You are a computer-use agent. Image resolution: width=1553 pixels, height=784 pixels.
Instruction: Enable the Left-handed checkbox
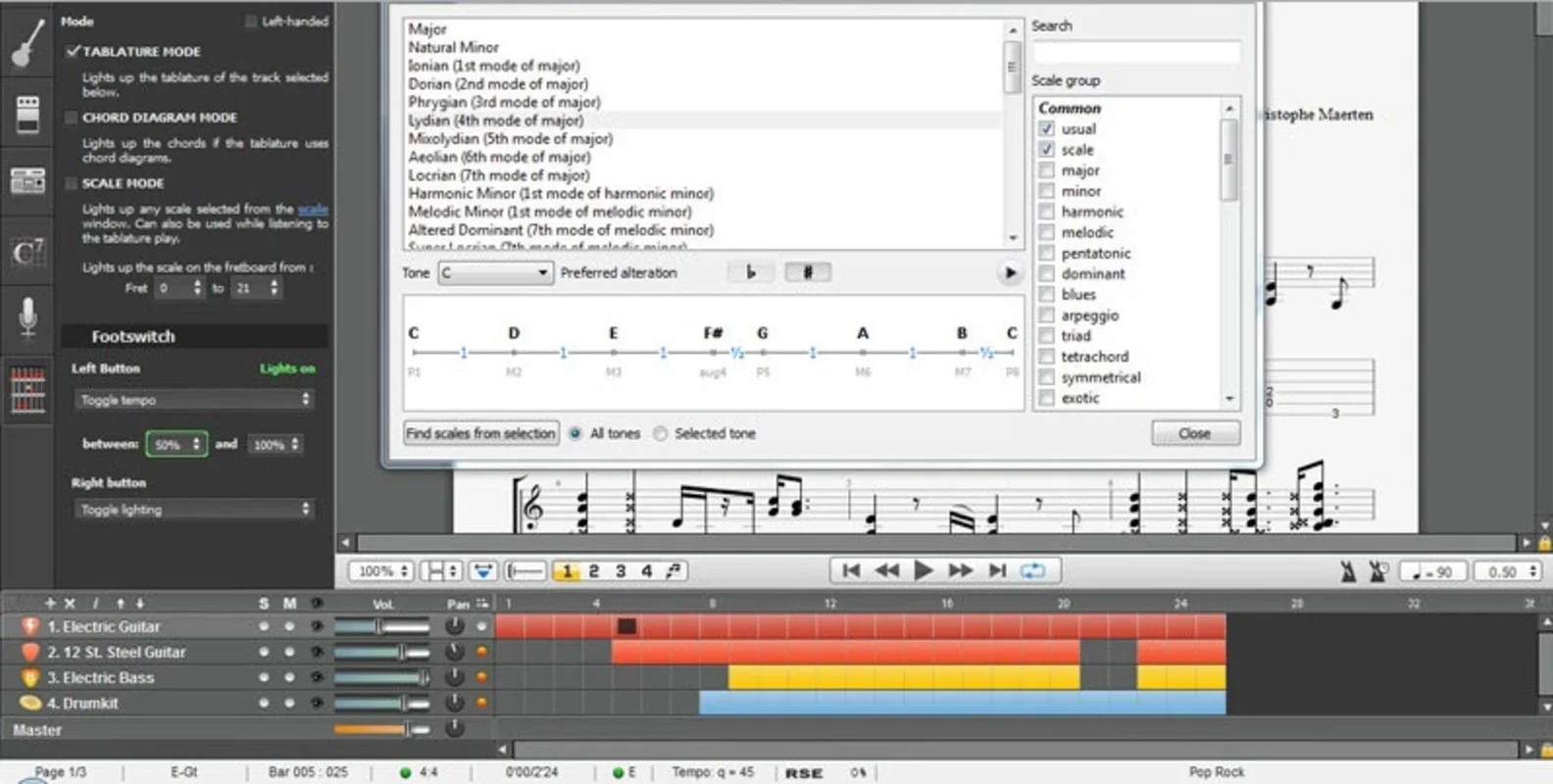[251, 22]
